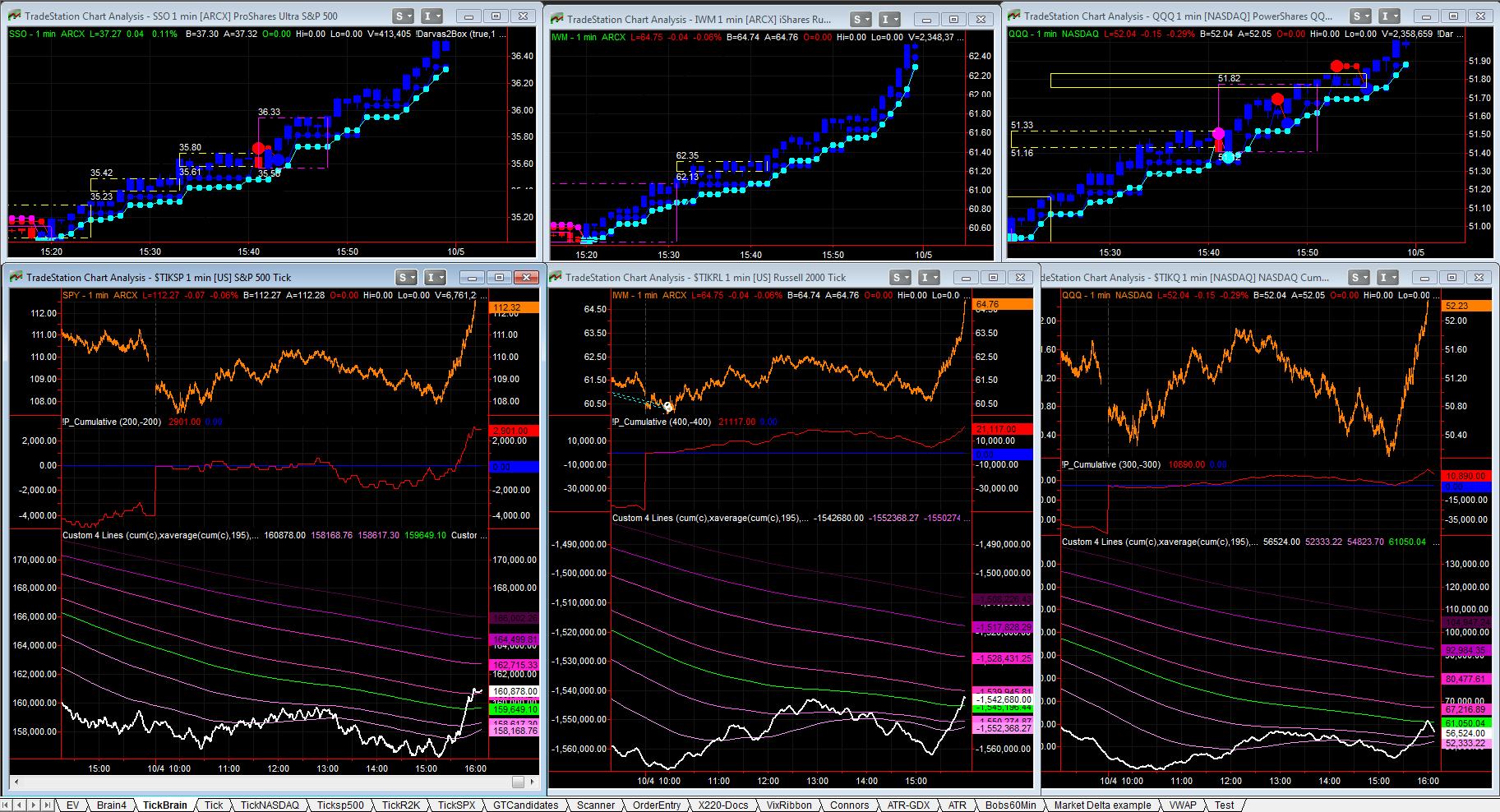
Task: Click the 36.33 Darvas box label in SSO chart
Action: (269, 112)
